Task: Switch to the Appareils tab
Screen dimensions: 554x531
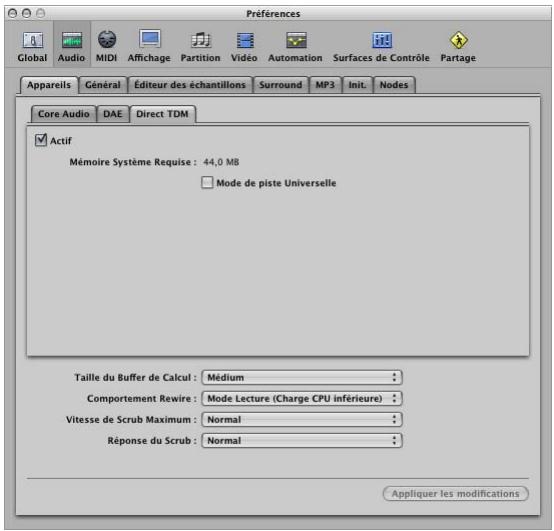Action: (49, 85)
